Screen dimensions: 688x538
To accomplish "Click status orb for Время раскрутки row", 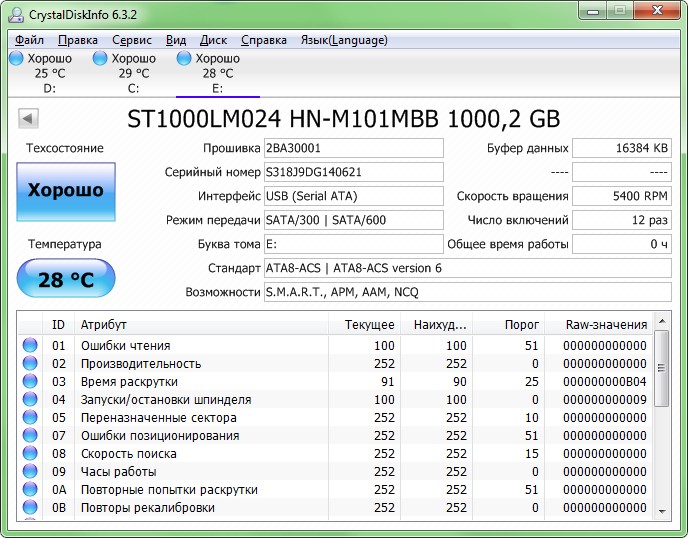I will tap(30, 381).
